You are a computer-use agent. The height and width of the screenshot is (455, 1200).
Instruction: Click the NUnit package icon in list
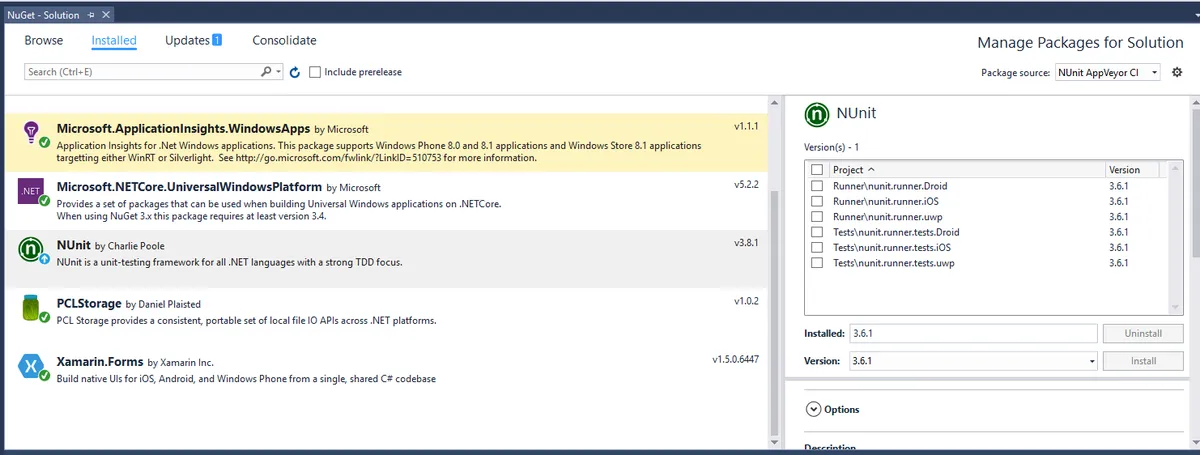coord(32,249)
